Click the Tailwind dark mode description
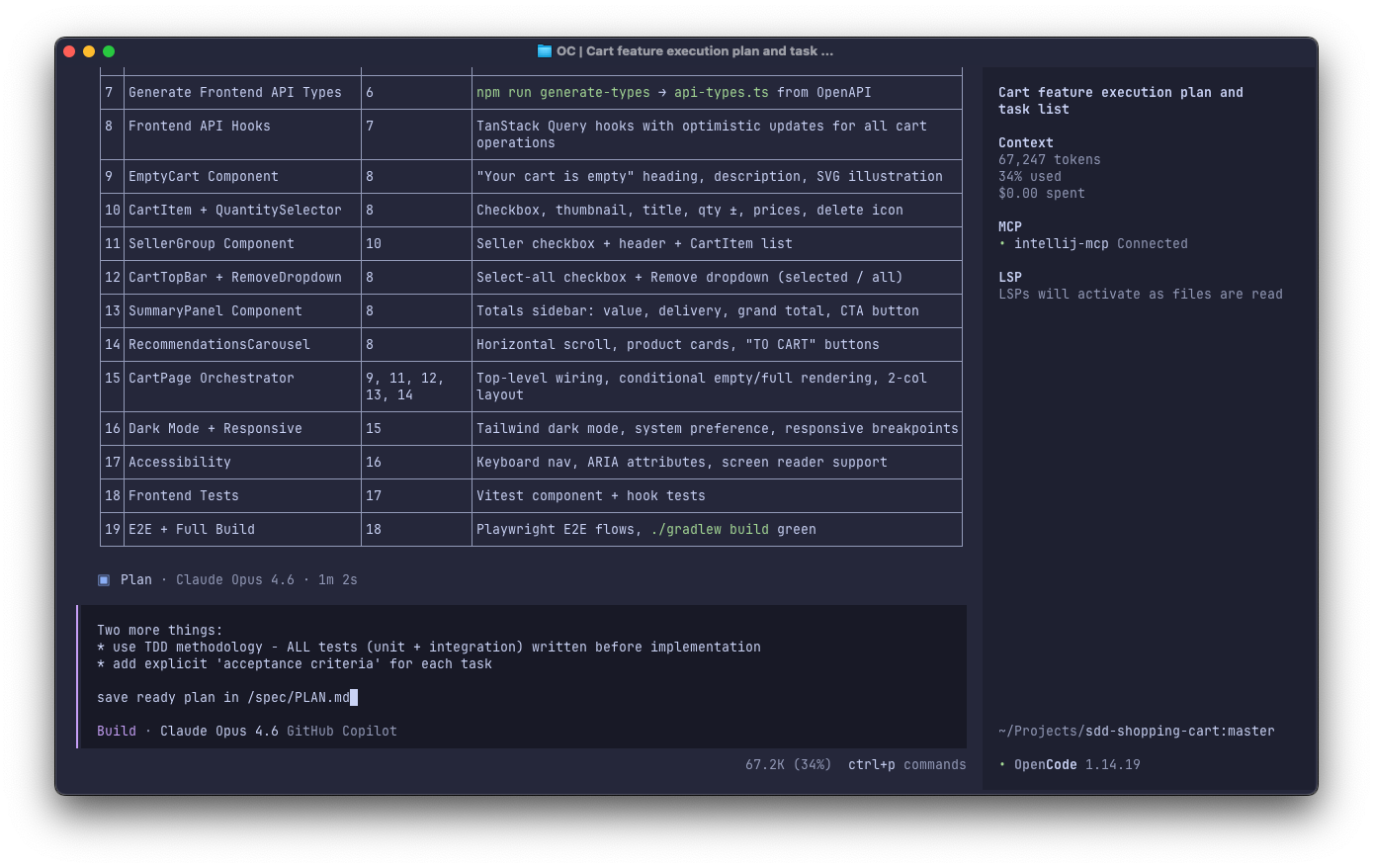This screenshot has width=1373, height=868. (x=718, y=429)
